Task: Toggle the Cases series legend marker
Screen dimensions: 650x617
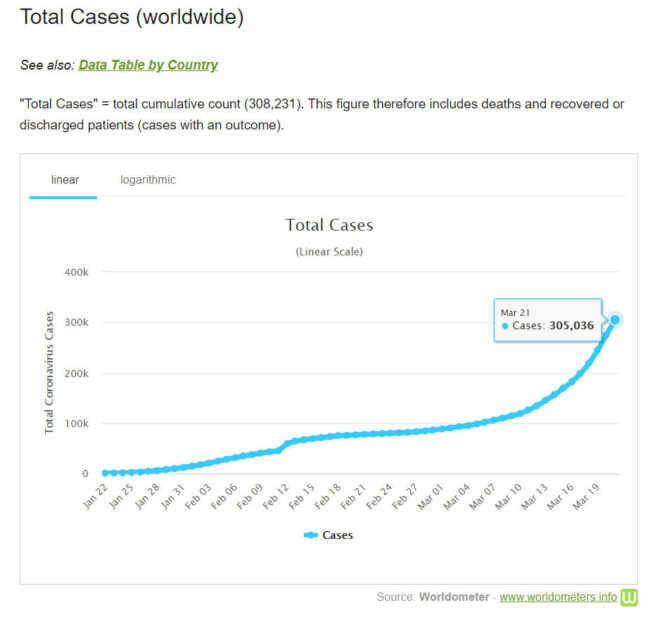Action: (310, 535)
